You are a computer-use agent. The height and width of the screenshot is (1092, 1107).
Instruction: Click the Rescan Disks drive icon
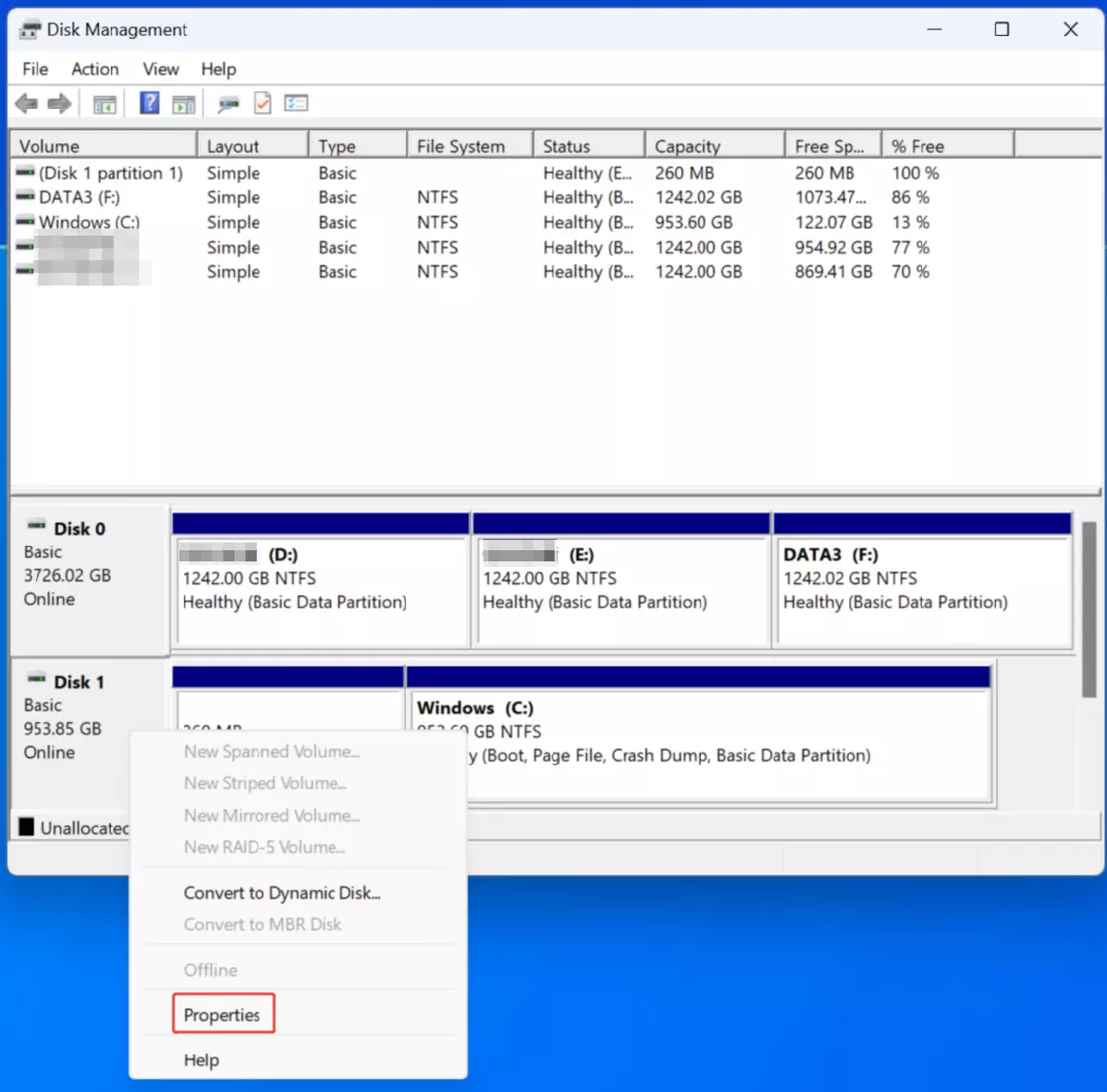pos(229,104)
